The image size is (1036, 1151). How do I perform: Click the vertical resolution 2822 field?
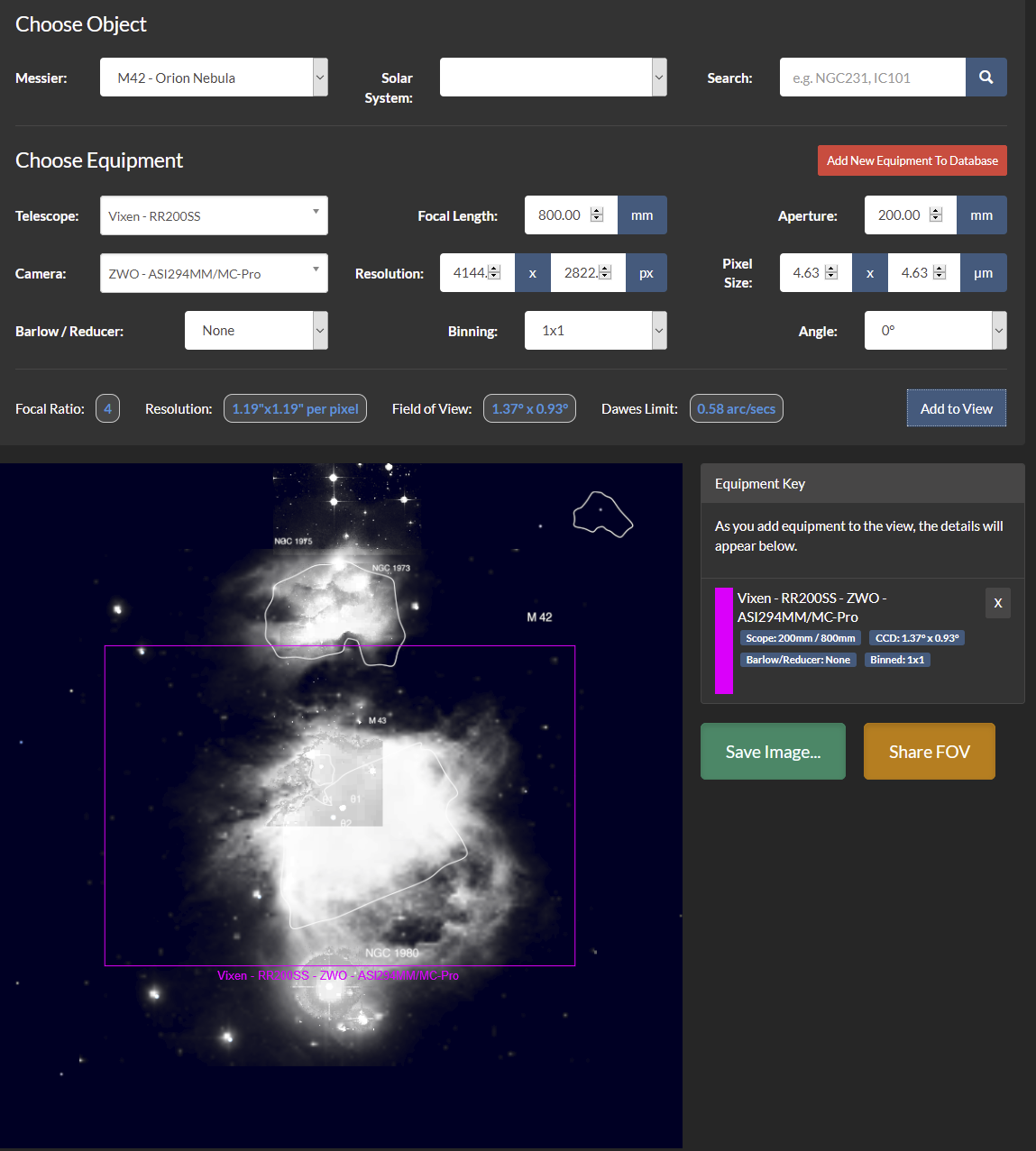(588, 273)
